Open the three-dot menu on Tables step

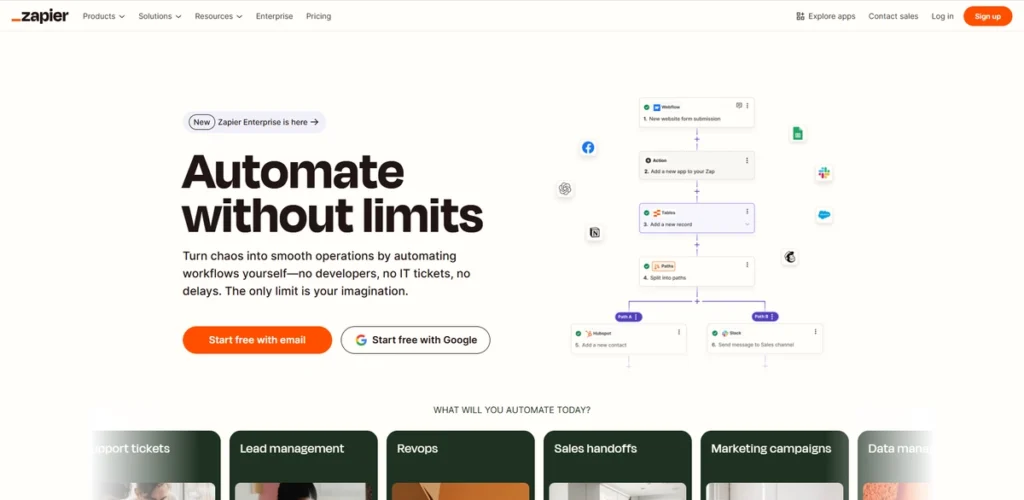click(x=747, y=211)
